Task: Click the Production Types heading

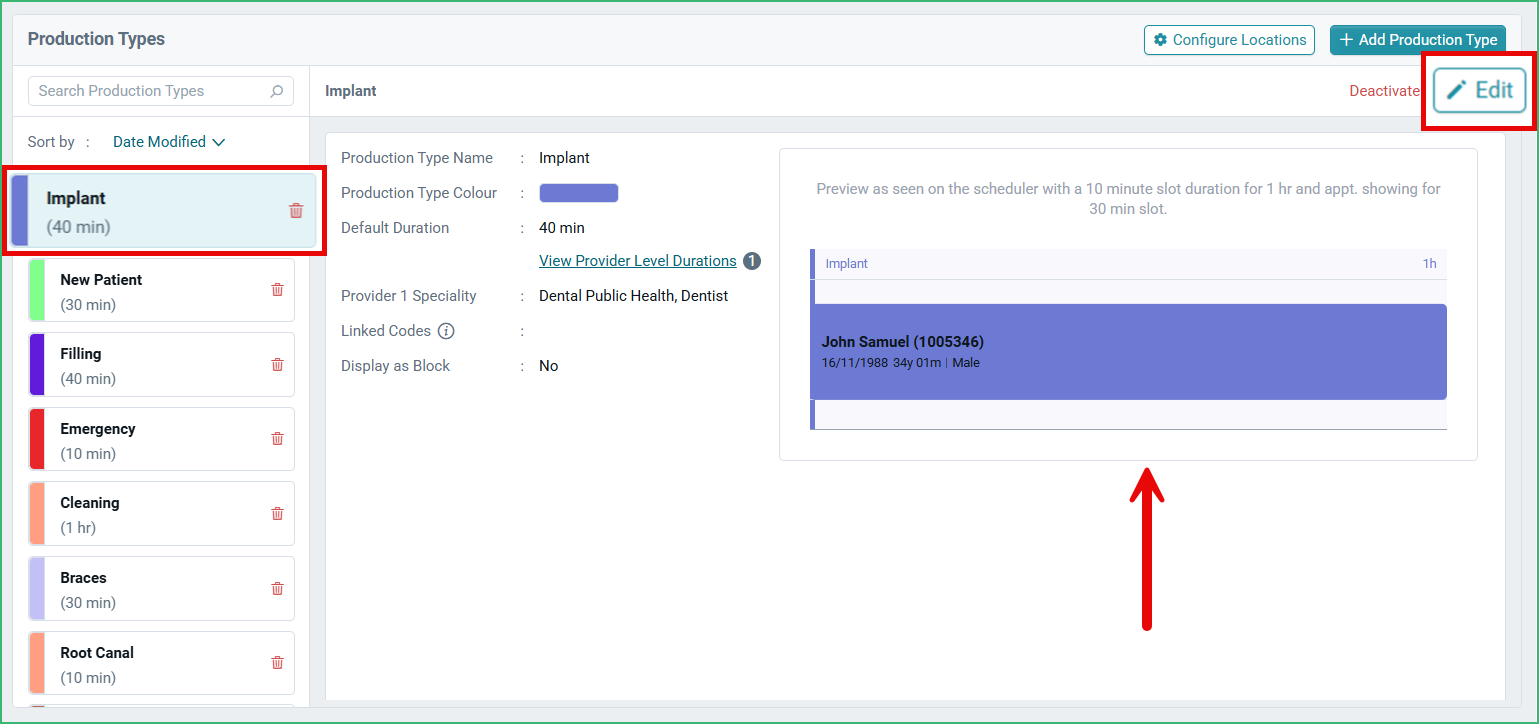Action: click(96, 39)
